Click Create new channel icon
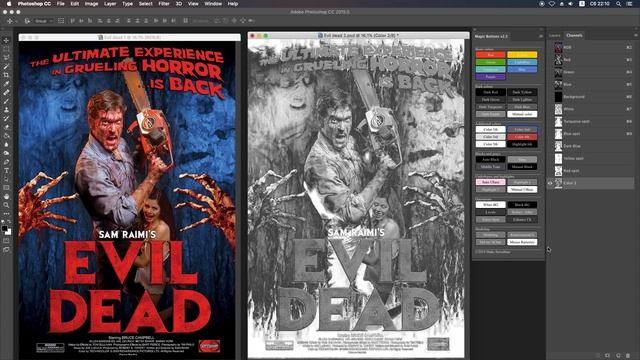 tap(618, 356)
